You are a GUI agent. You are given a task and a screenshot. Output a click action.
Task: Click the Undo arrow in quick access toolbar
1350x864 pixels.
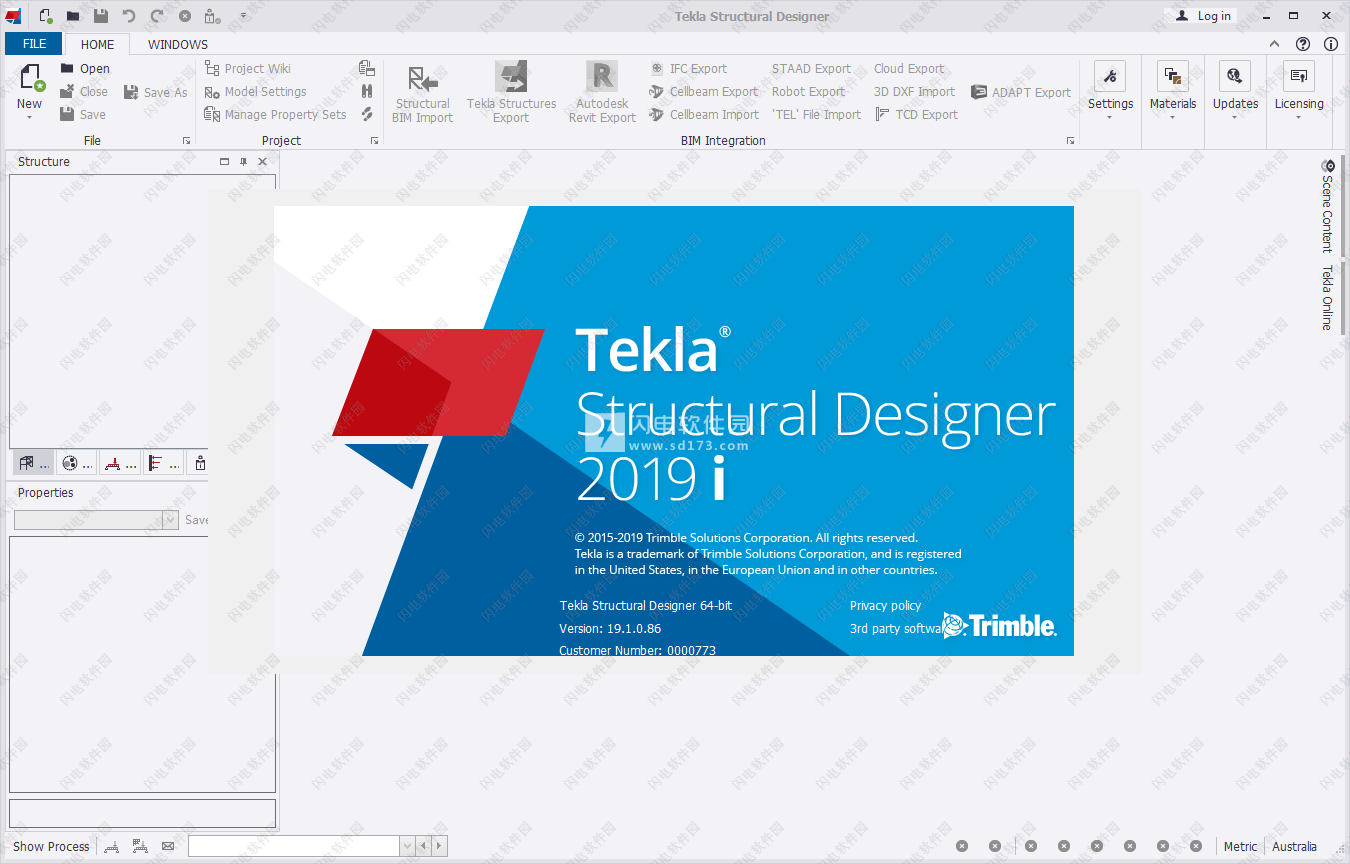129,16
